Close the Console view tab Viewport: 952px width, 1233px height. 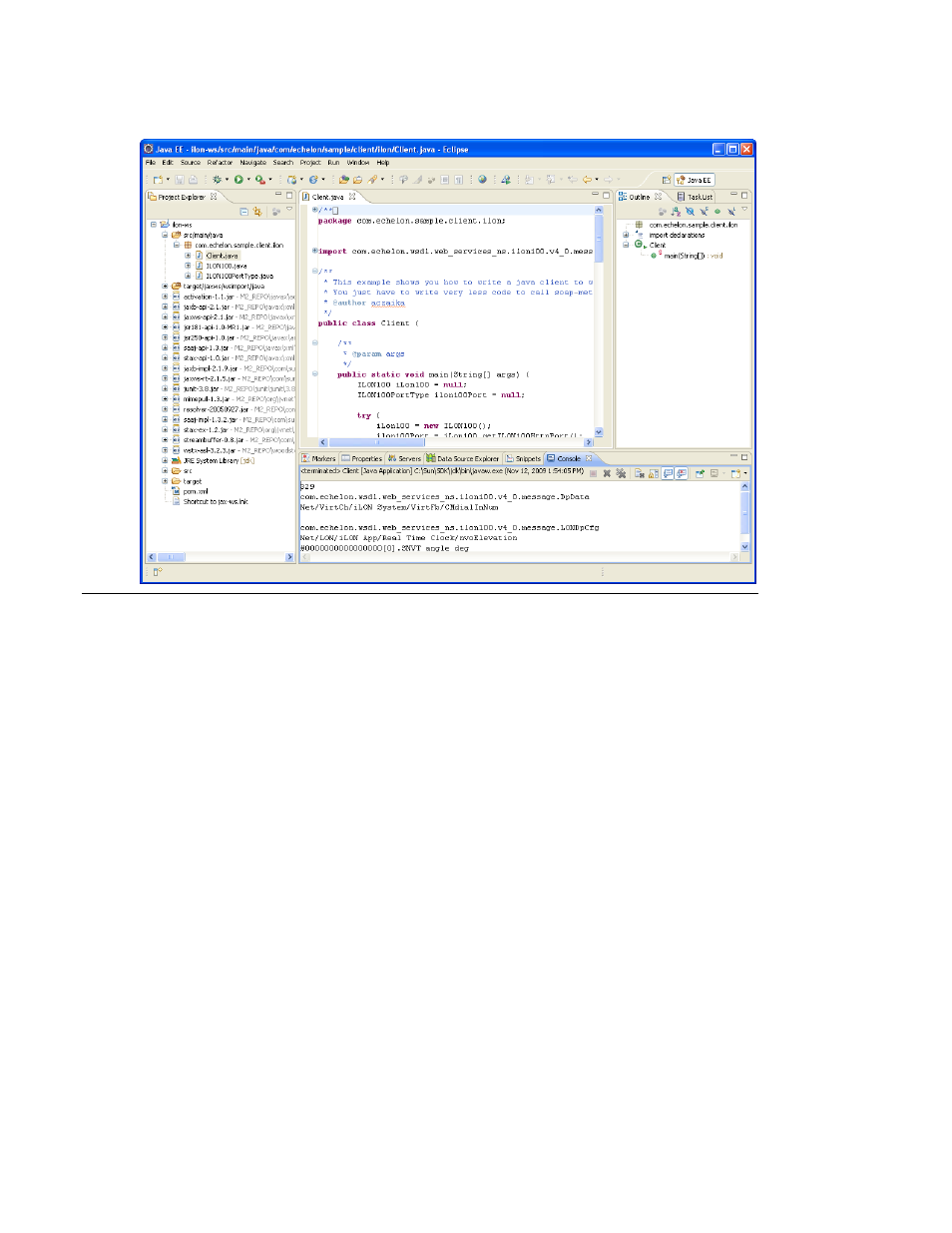point(589,458)
